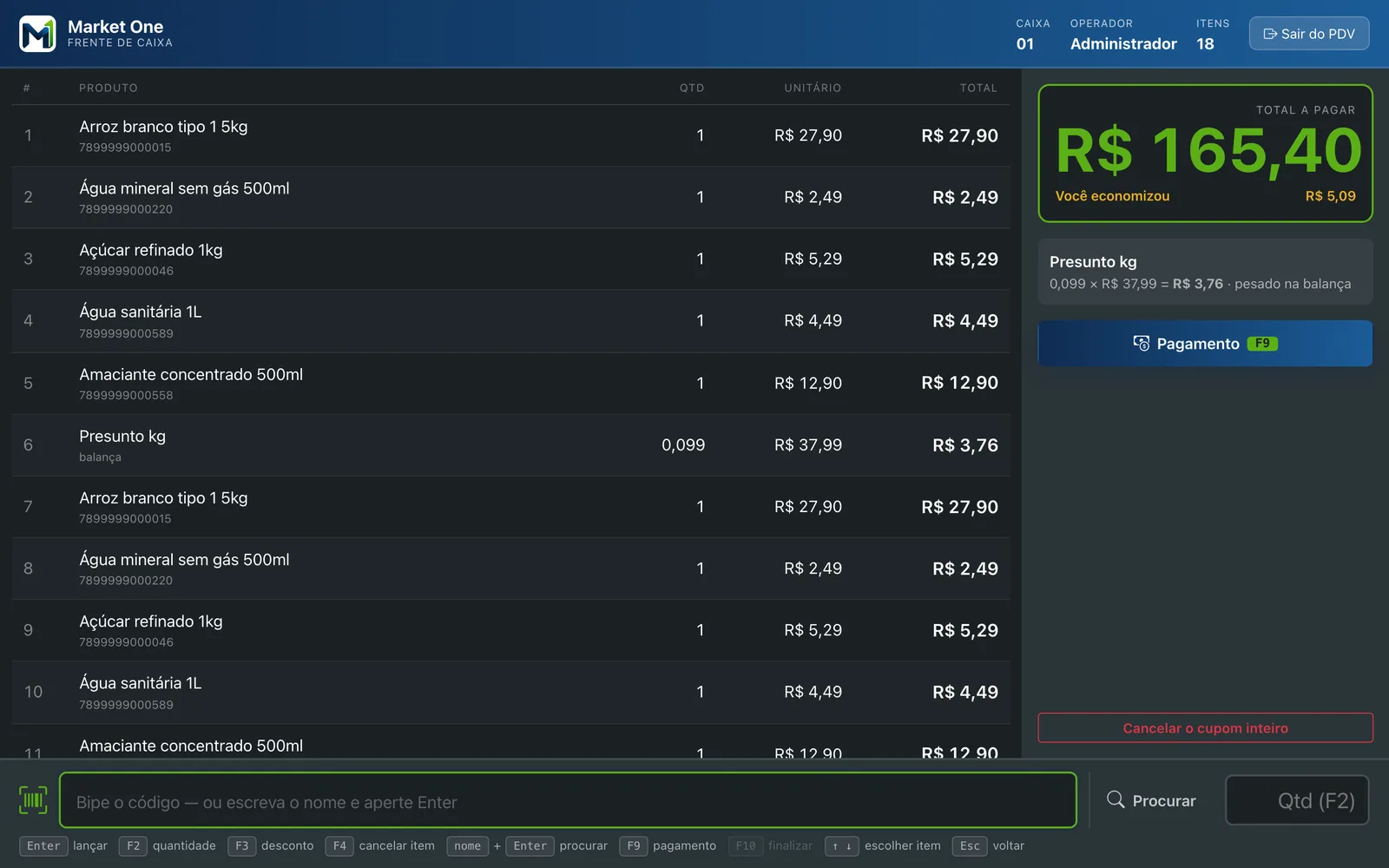
Task: Click the F9 badge on Pagamento button
Action: (x=1262, y=344)
